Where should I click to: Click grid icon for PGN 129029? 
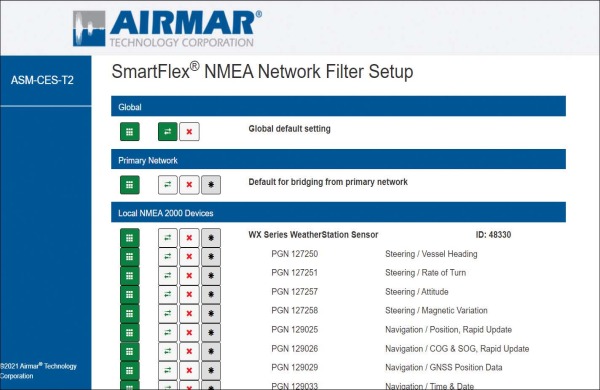pos(130,370)
